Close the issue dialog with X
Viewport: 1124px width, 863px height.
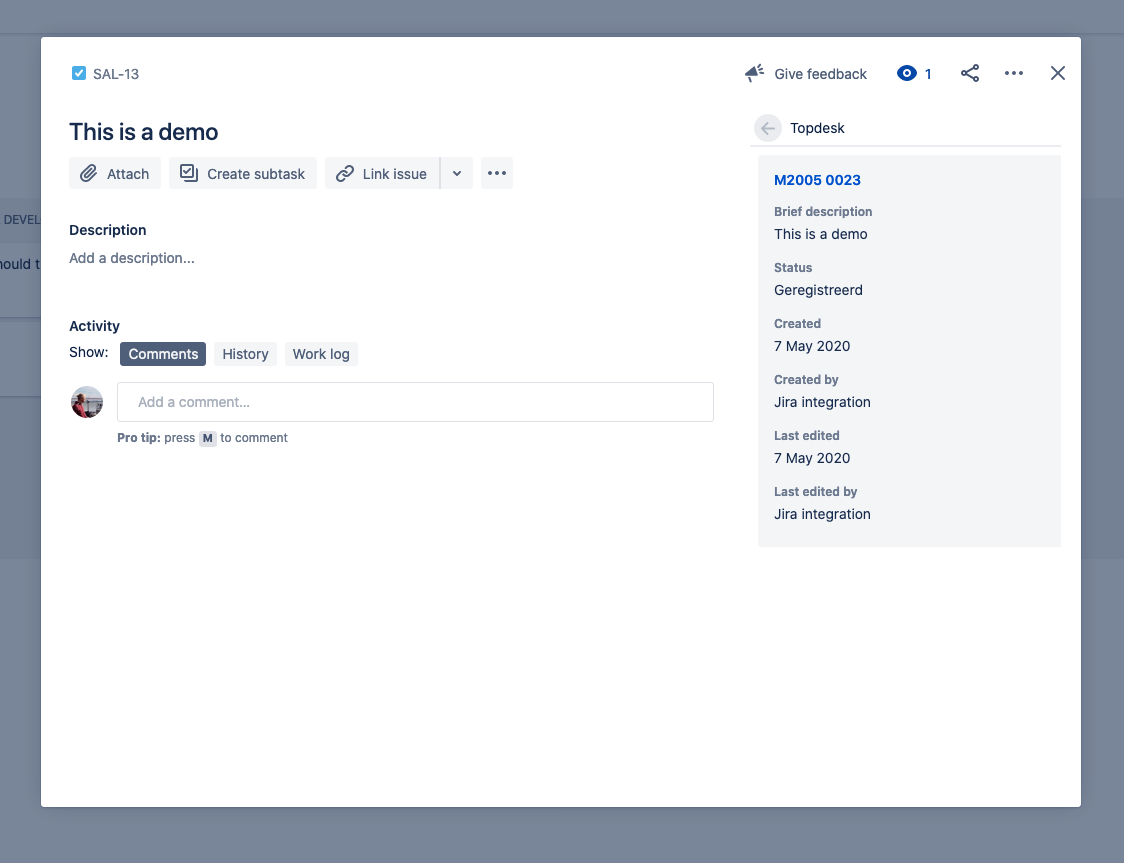pyautogui.click(x=1057, y=73)
